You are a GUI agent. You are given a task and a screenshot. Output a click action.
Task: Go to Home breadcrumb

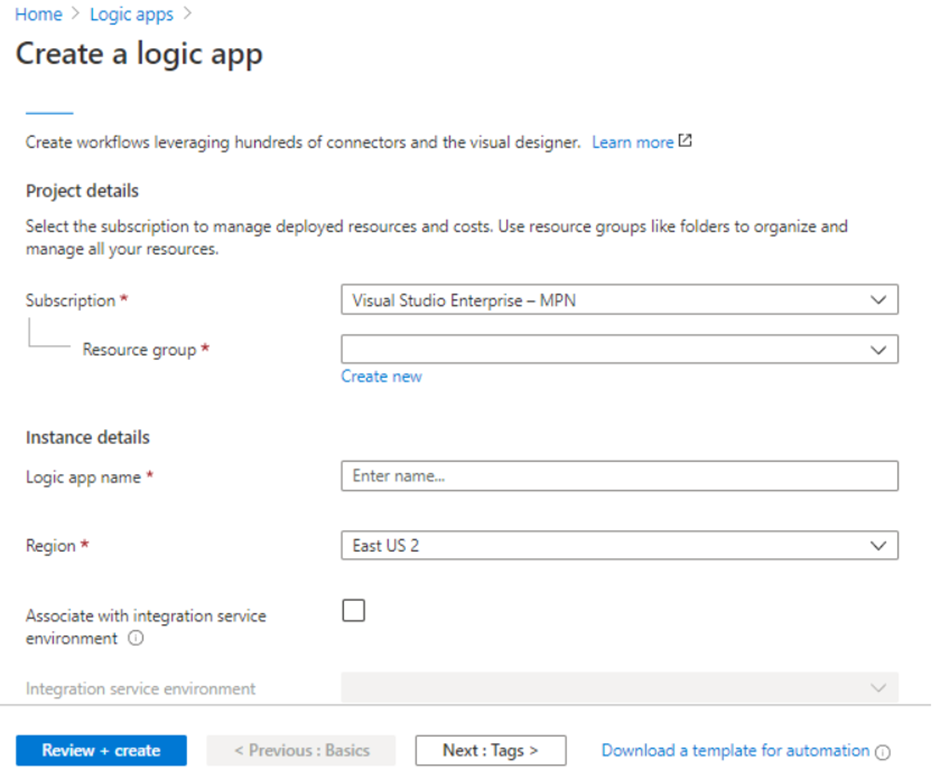(x=38, y=14)
